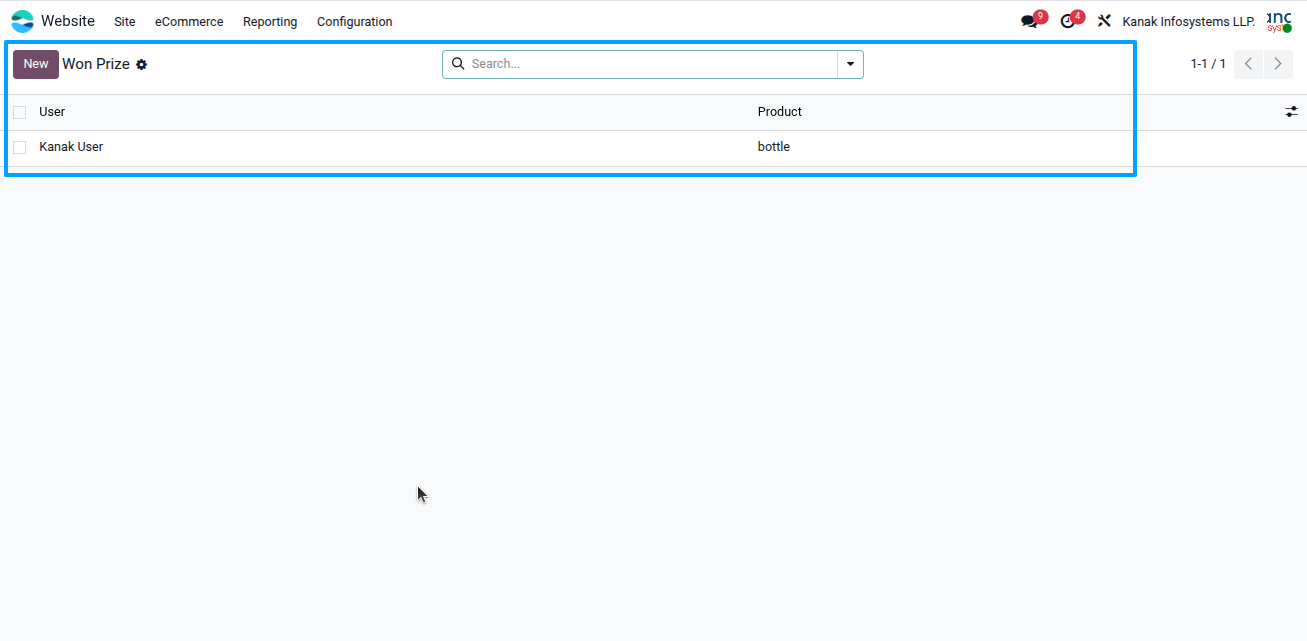Sort by the User column header
Image resolution: width=1307 pixels, height=641 pixels.
[x=52, y=112]
